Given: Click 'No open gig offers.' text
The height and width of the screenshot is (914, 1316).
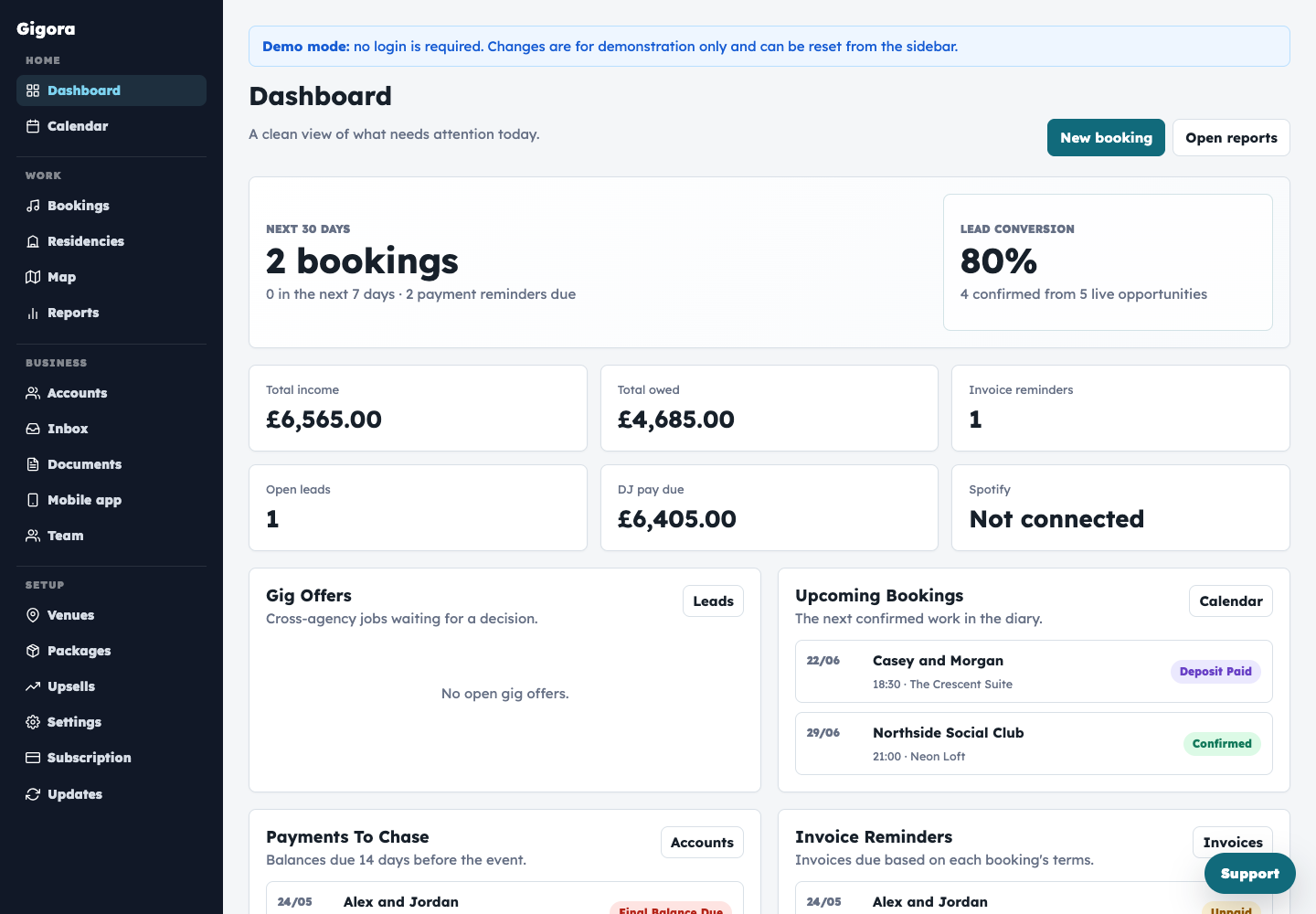Looking at the screenshot, I should point(504,694).
